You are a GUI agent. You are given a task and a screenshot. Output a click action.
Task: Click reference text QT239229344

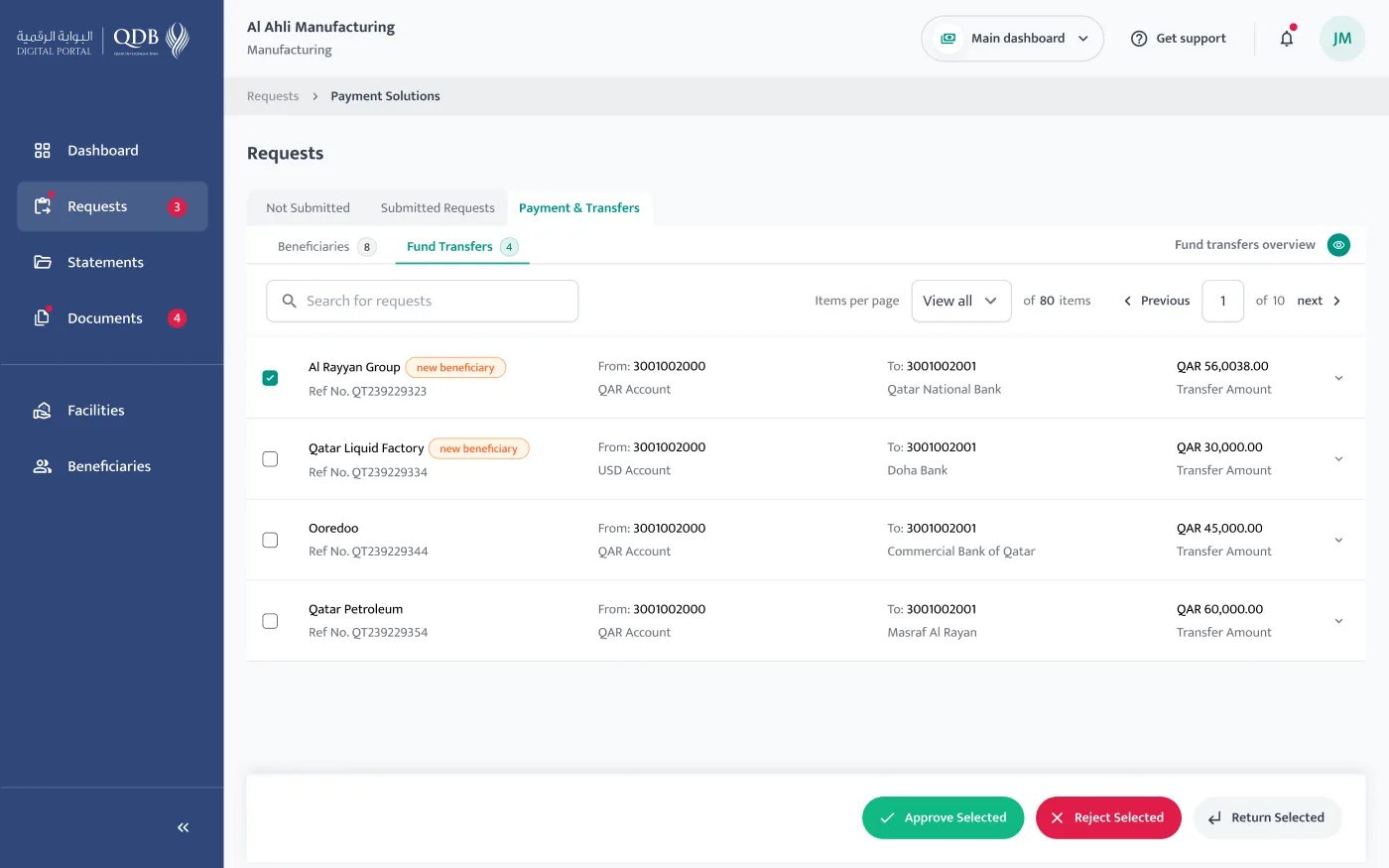pyautogui.click(x=390, y=552)
